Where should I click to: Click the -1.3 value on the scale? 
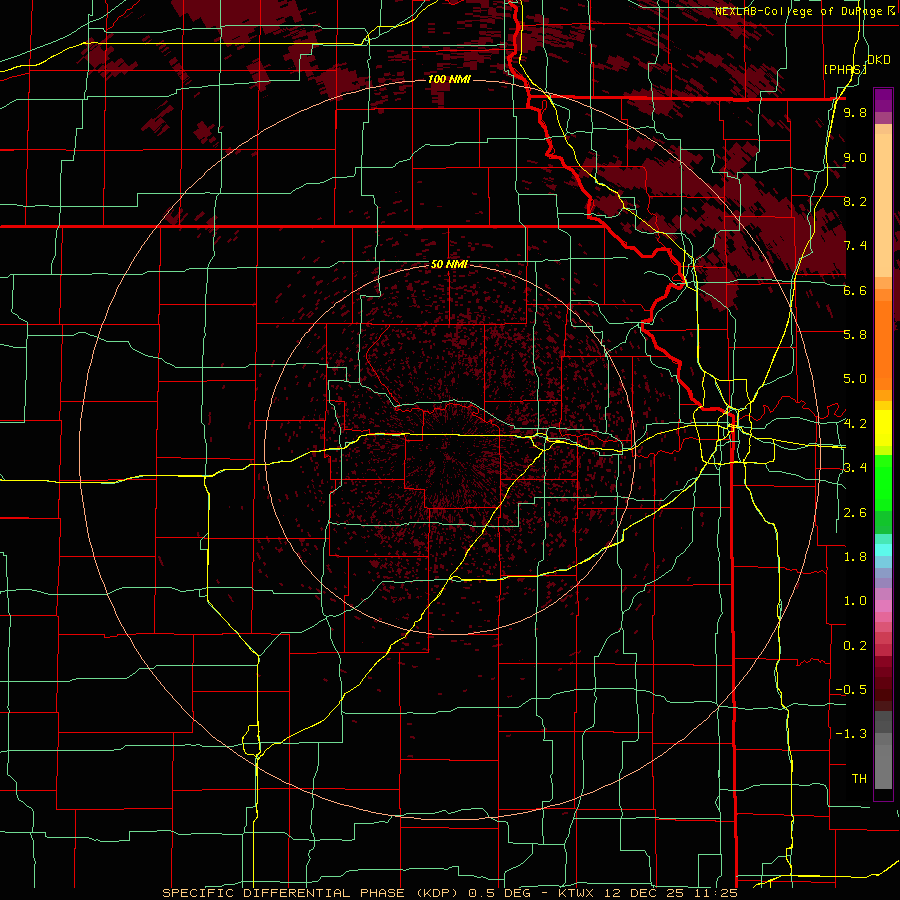pyautogui.click(x=851, y=734)
